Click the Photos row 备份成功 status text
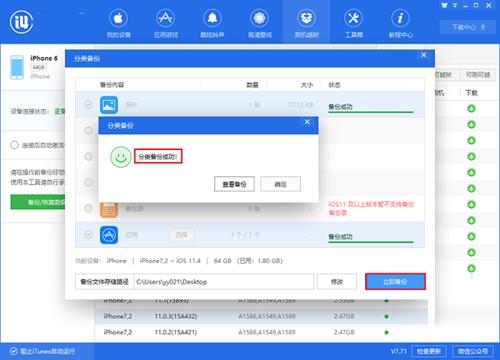Screen dimensions: 500x360 pos(340,106)
